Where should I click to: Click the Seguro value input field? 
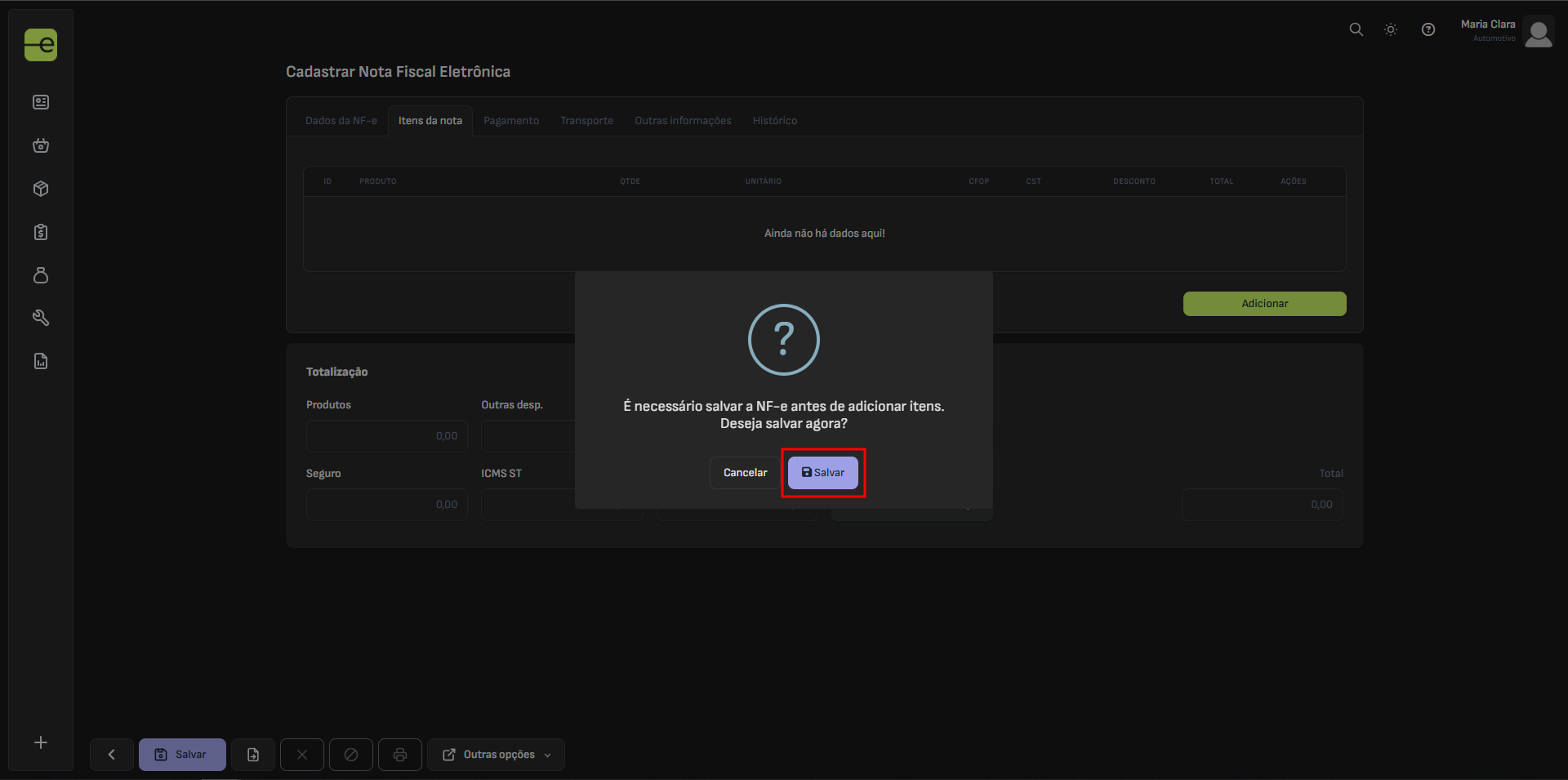coord(386,505)
